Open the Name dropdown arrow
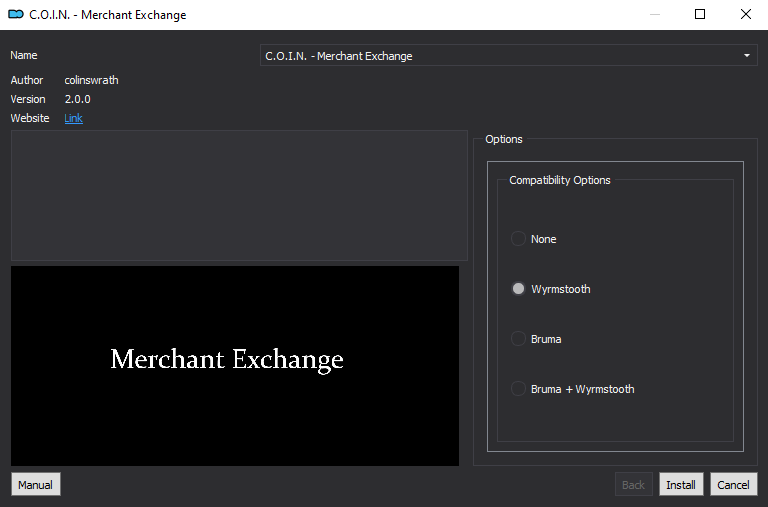Viewport: 768px width, 507px height. (x=746, y=56)
